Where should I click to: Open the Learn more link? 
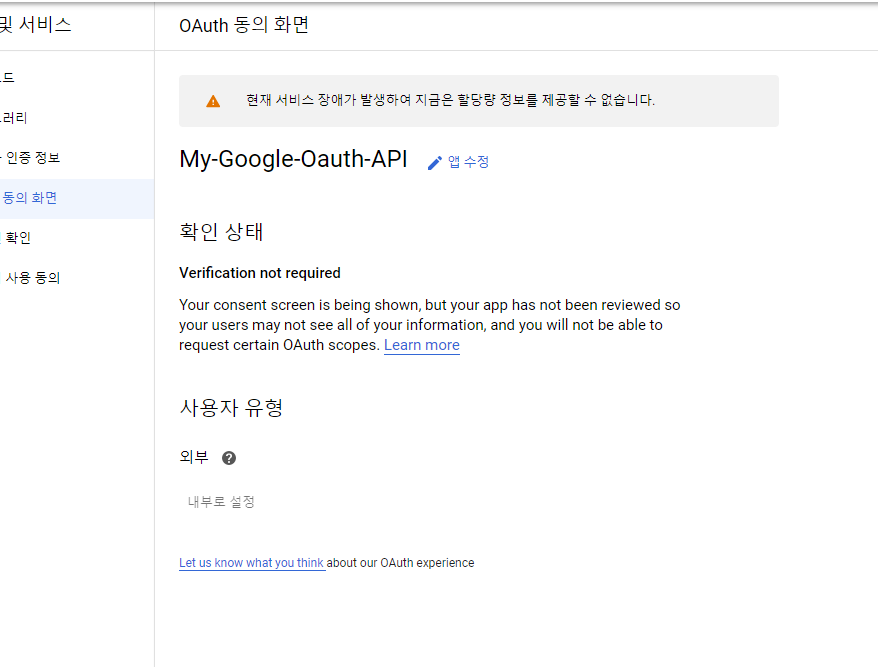(x=421, y=345)
